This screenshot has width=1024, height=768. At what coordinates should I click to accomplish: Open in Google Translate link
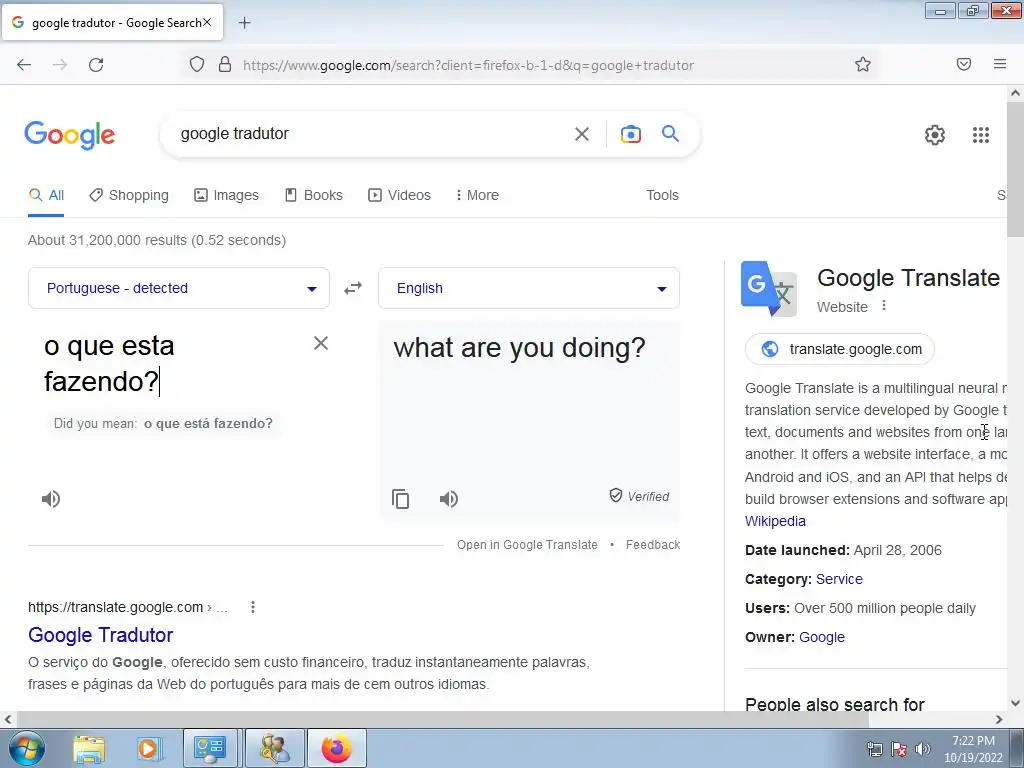(527, 545)
